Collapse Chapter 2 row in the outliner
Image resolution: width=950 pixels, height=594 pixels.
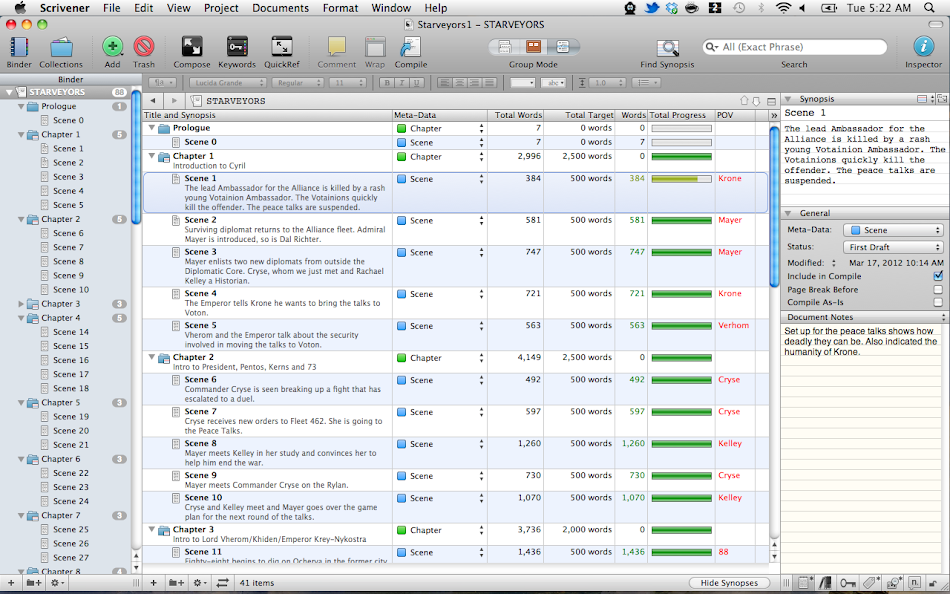tap(152, 357)
